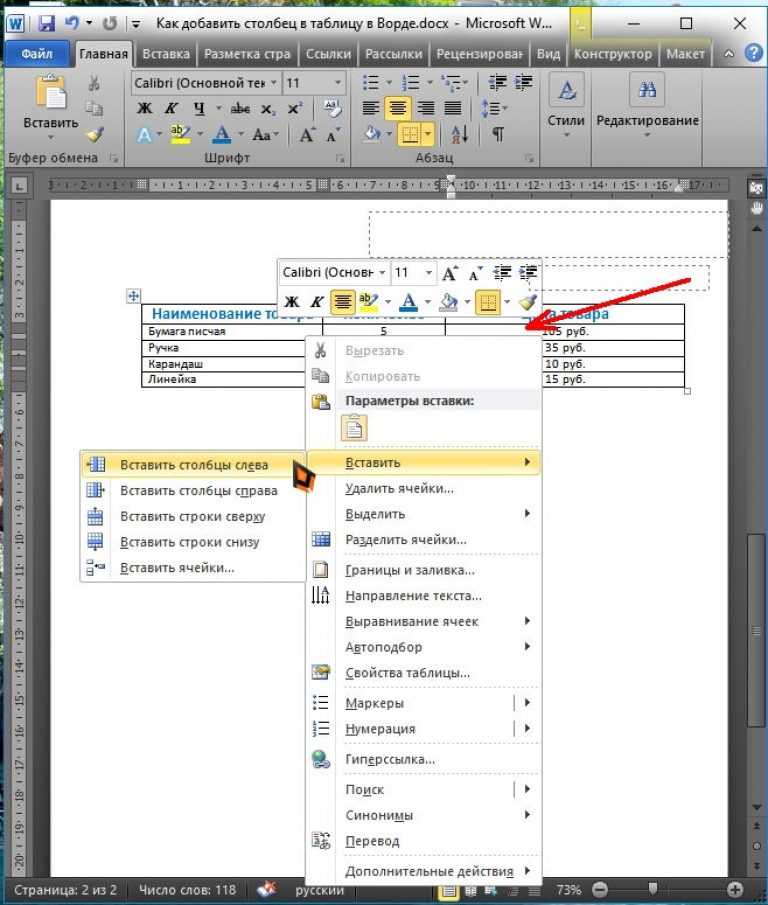Screen dimensions: 768x905
Task: Click the Clear Formatting icon in Font group
Action: pyautogui.click(x=332, y=108)
